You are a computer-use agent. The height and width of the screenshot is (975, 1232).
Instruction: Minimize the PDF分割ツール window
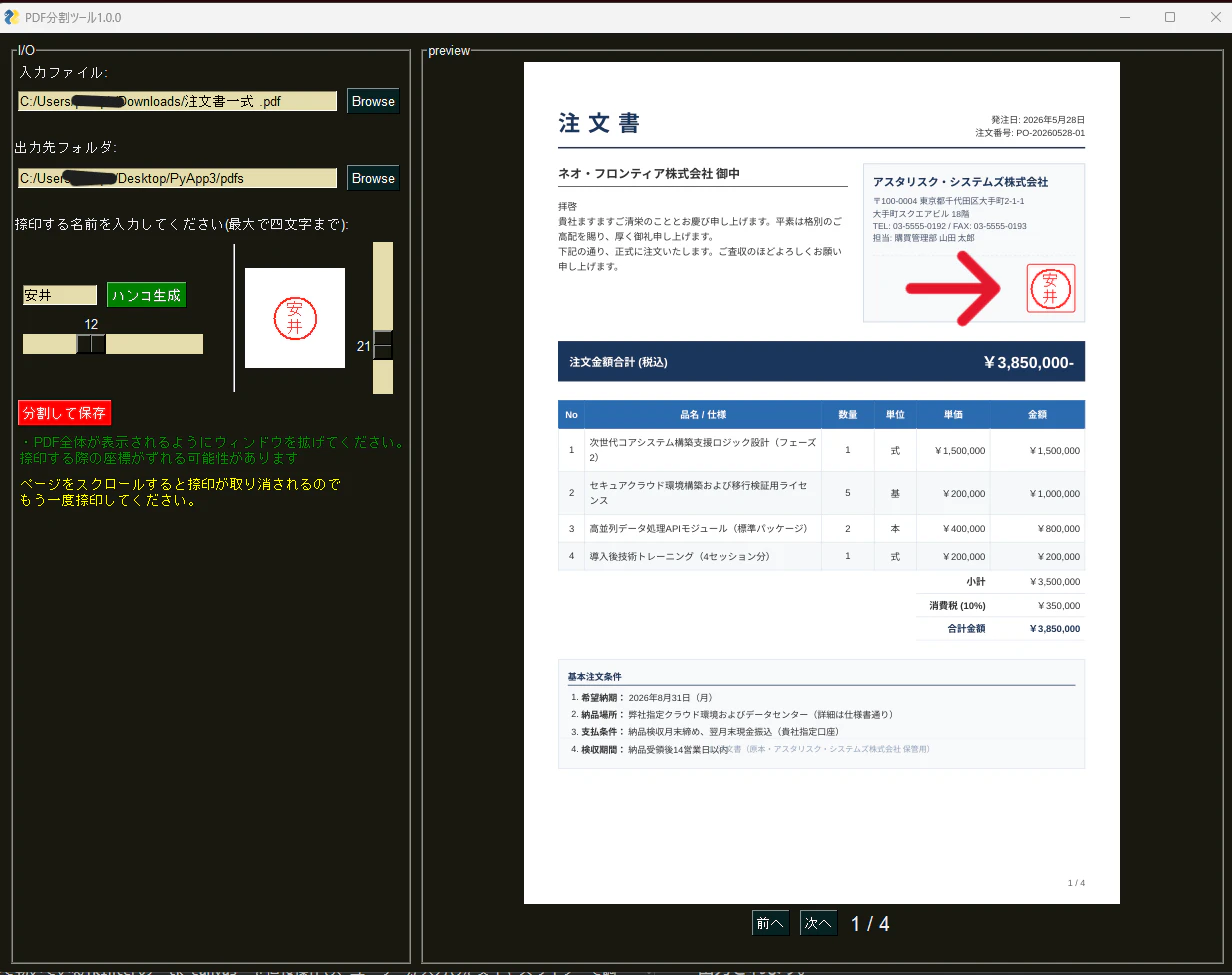coord(1125,17)
